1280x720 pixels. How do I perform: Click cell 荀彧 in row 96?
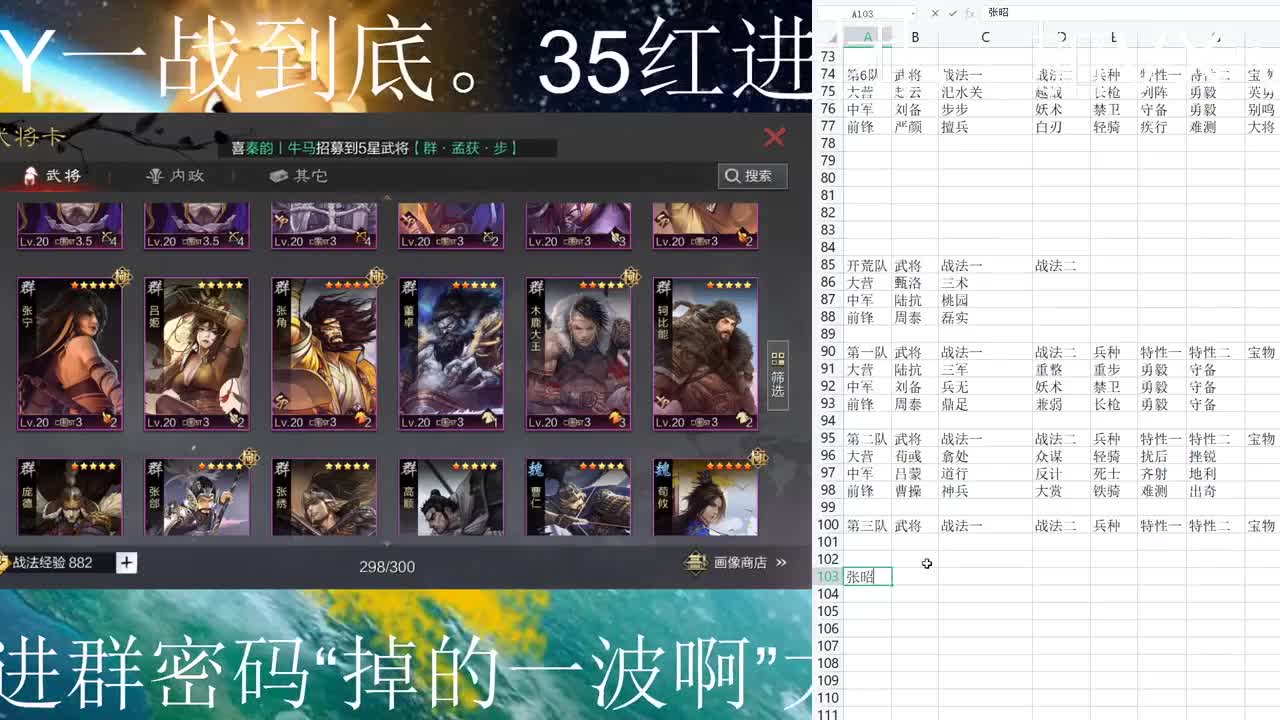tap(915, 456)
